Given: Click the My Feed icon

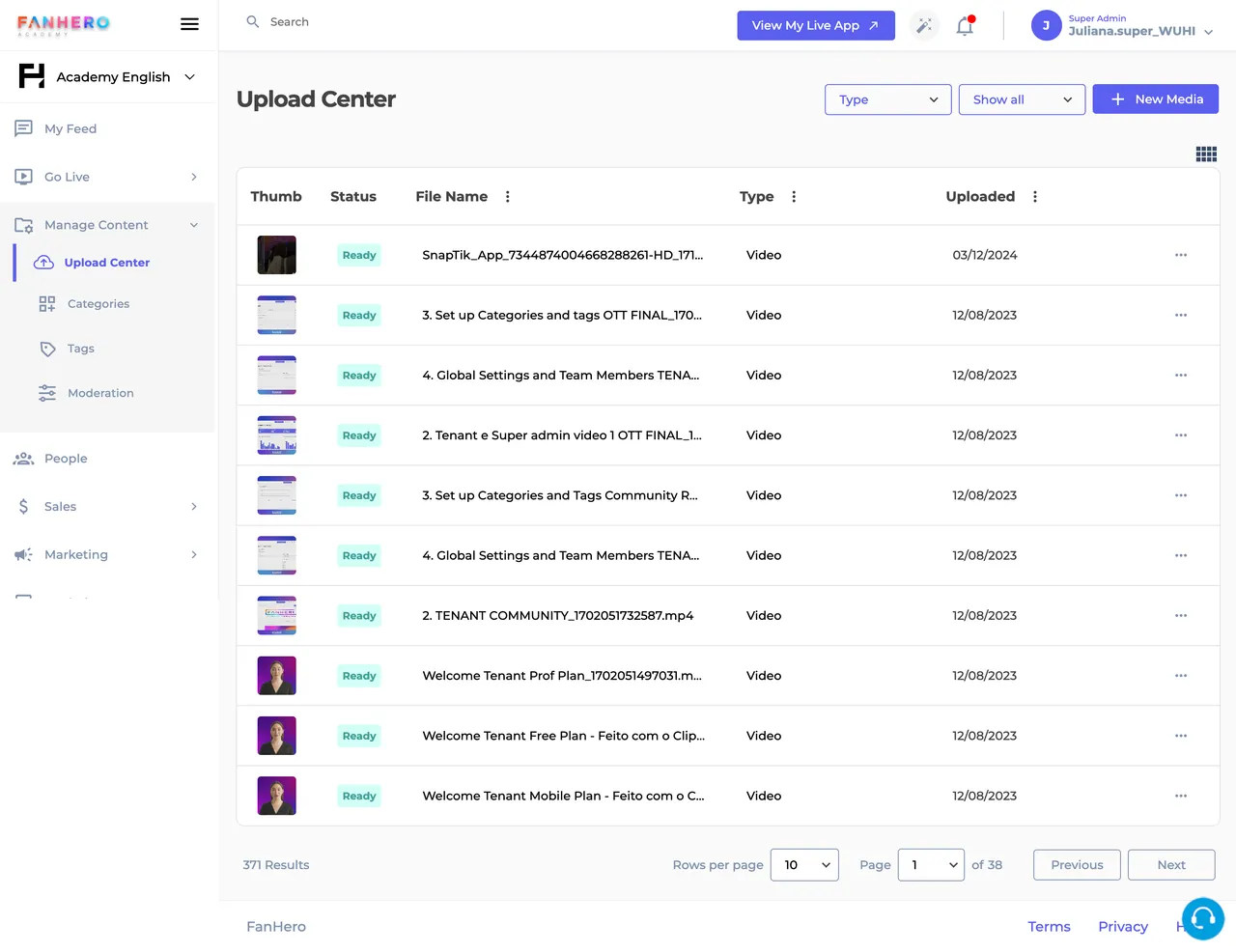Looking at the screenshot, I should [x=24, y=128].
